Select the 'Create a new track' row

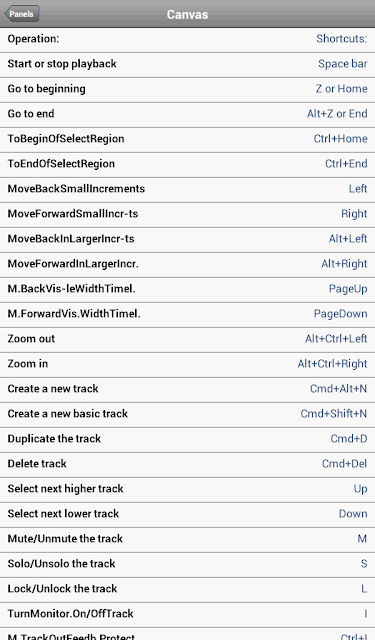tap(187, 389)
